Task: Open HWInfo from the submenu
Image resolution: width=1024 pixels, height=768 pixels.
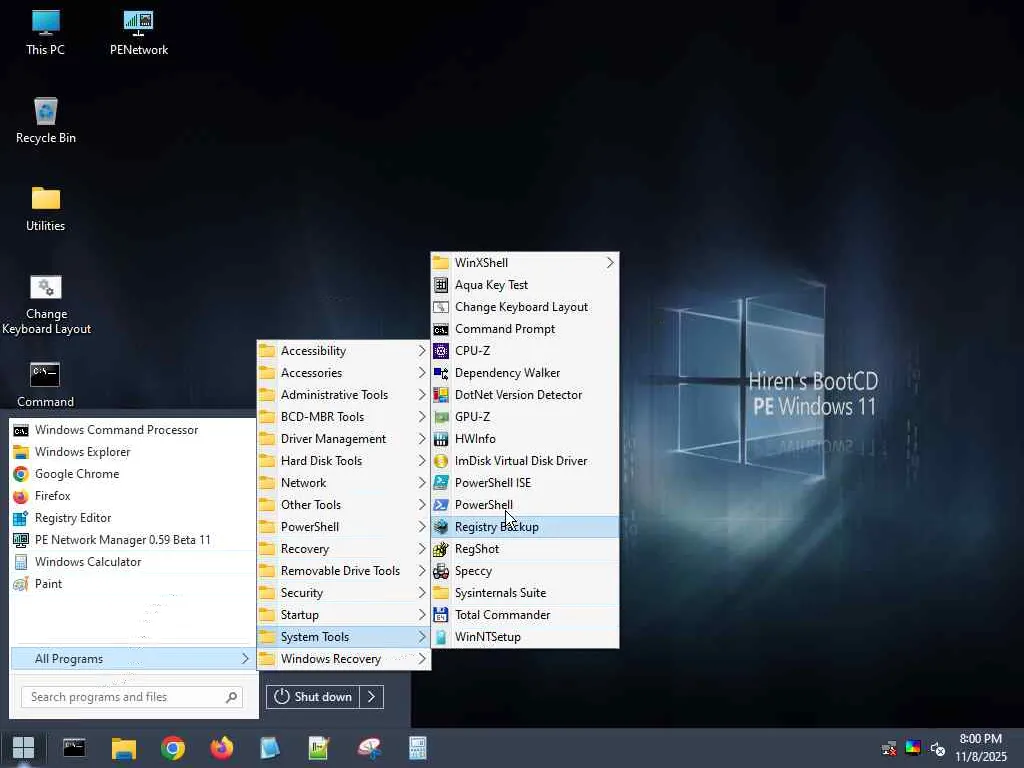Action: click(x=524, y=439)
